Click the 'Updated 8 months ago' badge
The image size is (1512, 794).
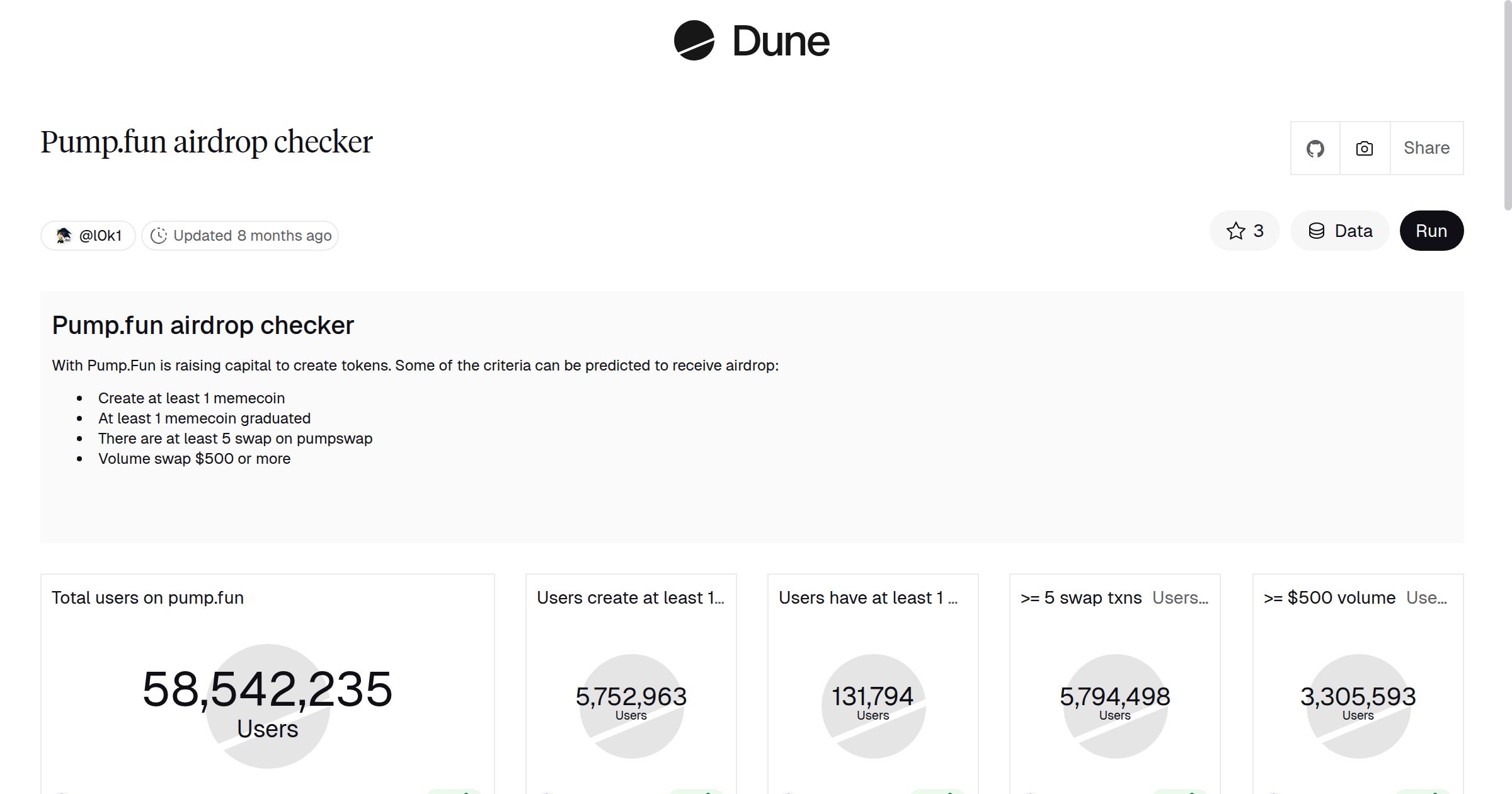coord(239,235)
